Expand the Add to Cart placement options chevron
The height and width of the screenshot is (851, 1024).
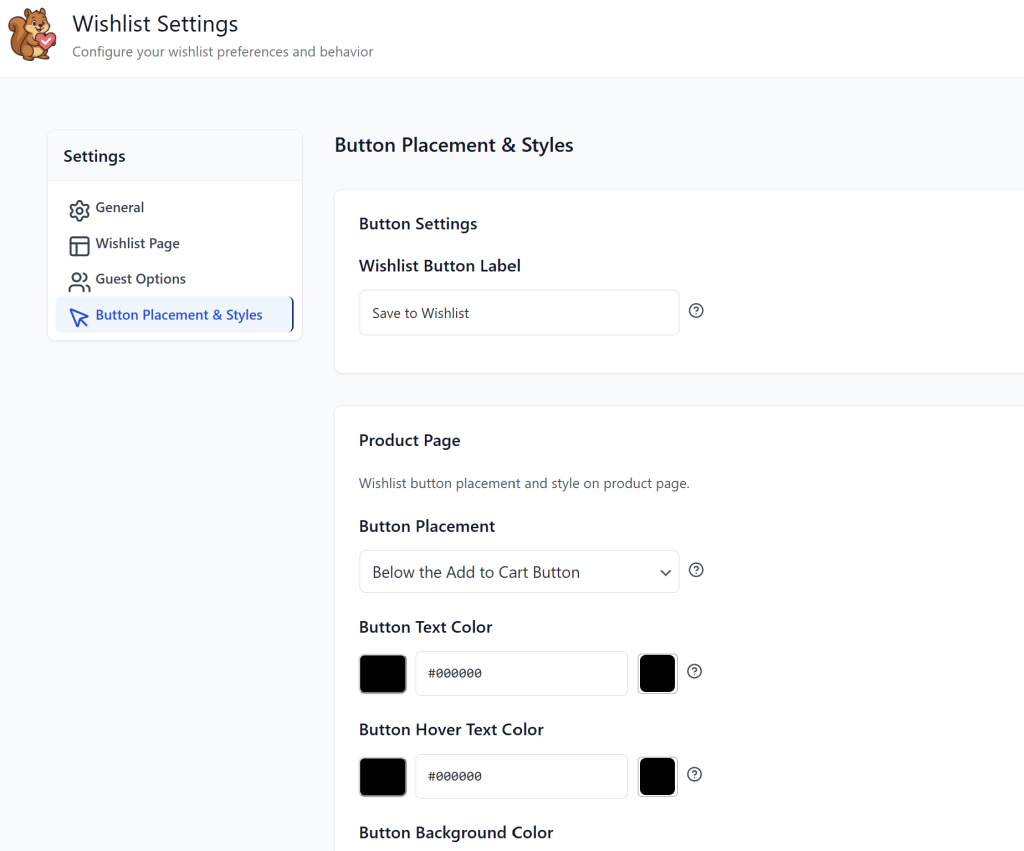coord(665,572)
